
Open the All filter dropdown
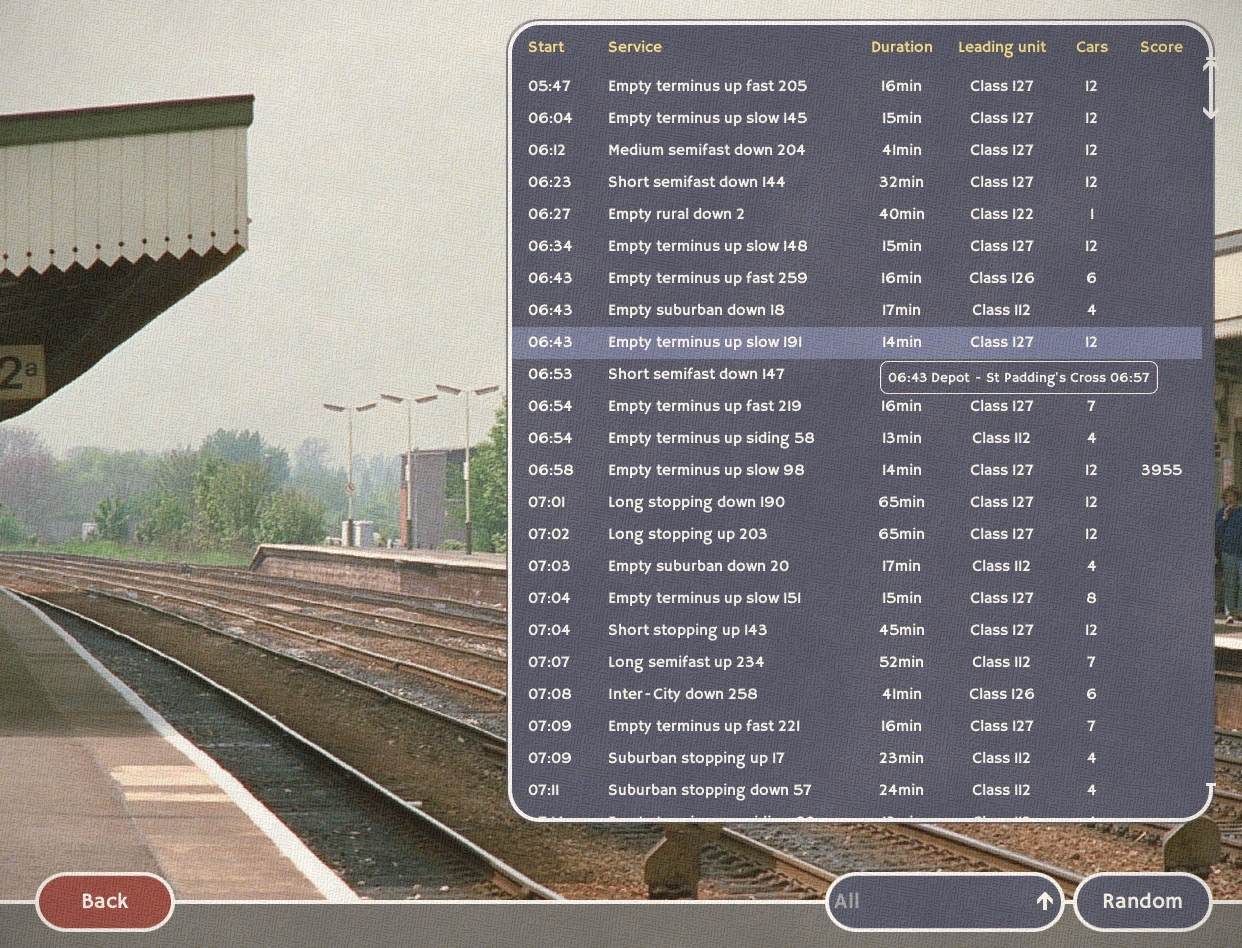(x=945, y=901)
